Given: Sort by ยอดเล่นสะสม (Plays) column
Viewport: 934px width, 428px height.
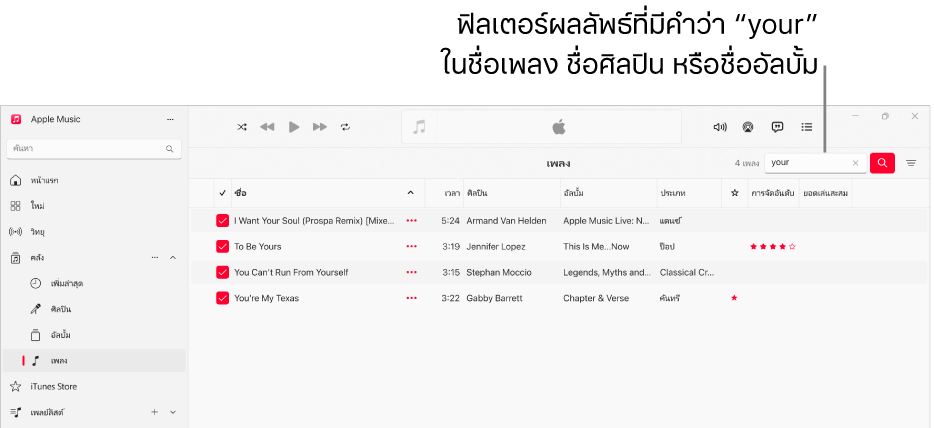Looking at the screenshot, I should click(826, 193).
